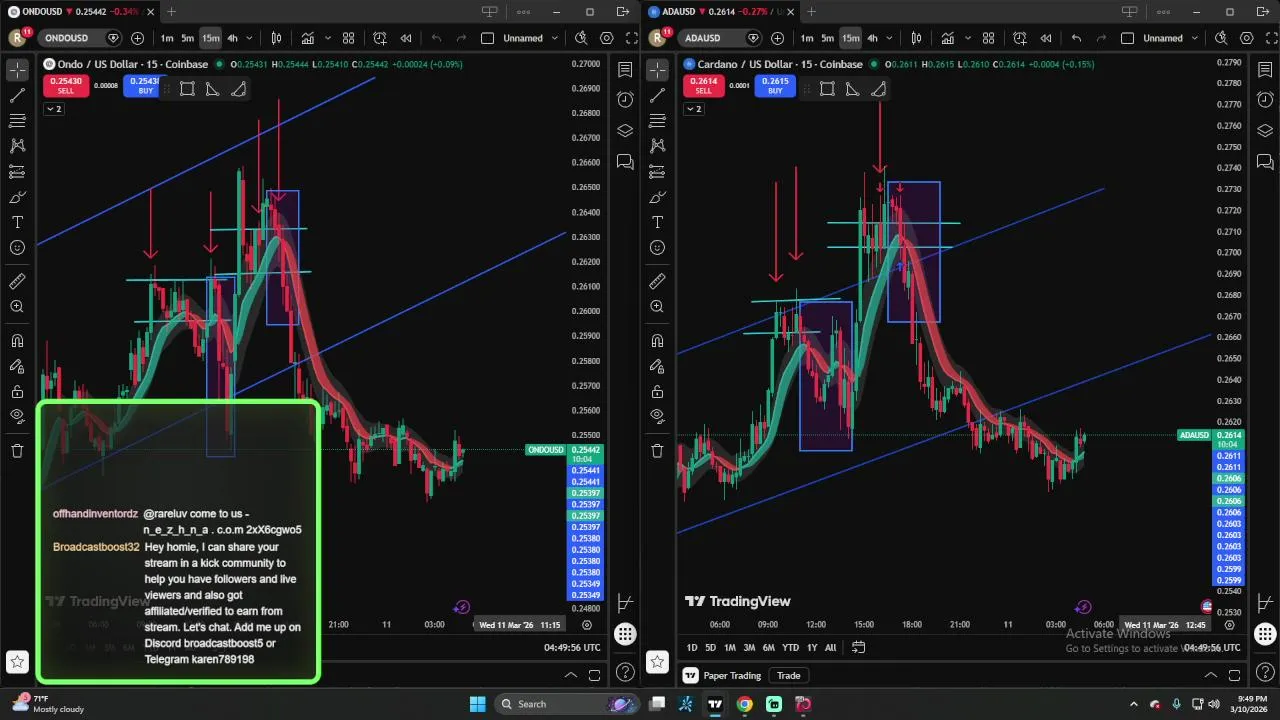Viewport: 1280px width, 720px height.
Task: Select the trend line tool in ONDOUSD window
Action: click(x=17, y=96)
